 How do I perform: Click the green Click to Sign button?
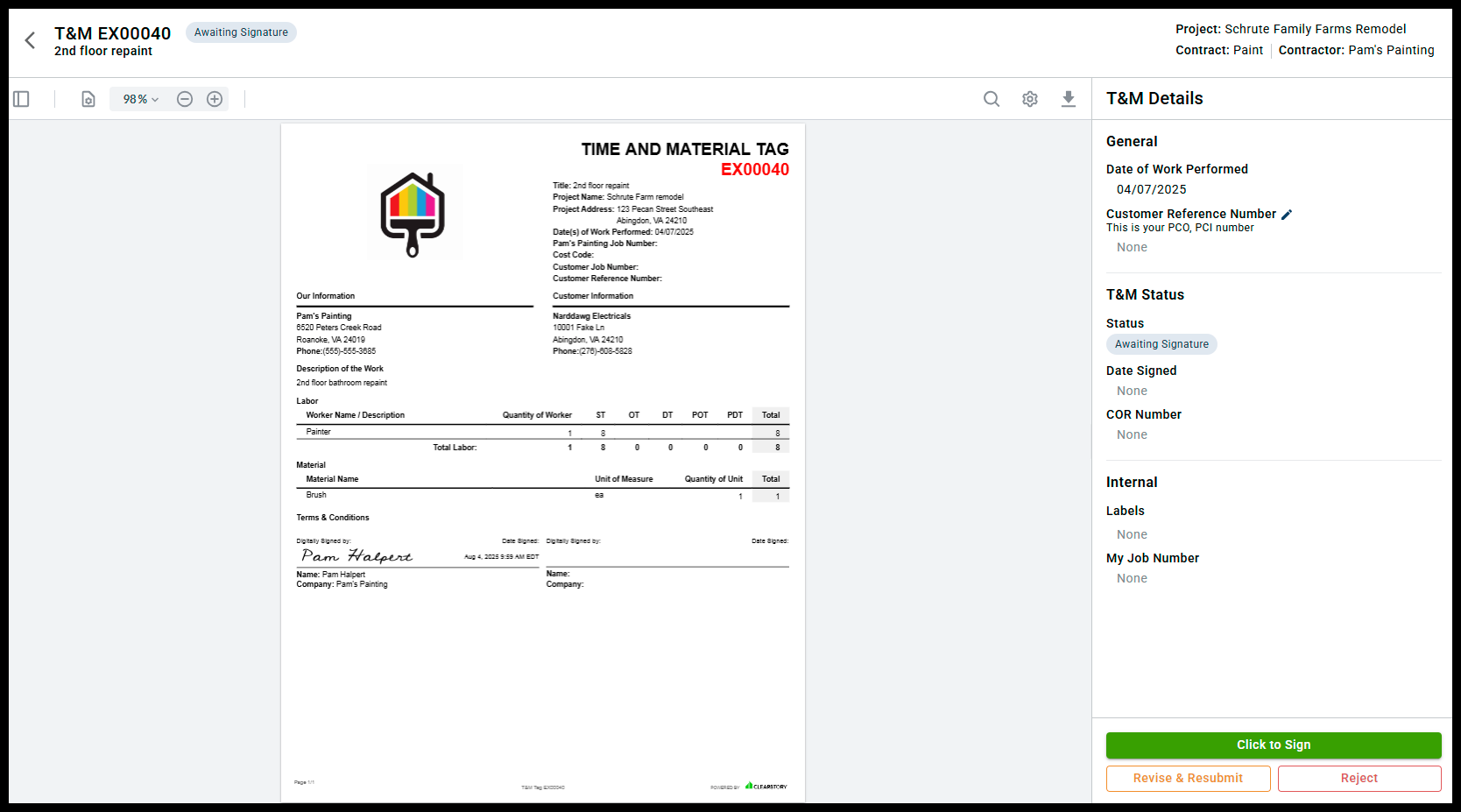pyautogui.click(x=1274, y=745)
